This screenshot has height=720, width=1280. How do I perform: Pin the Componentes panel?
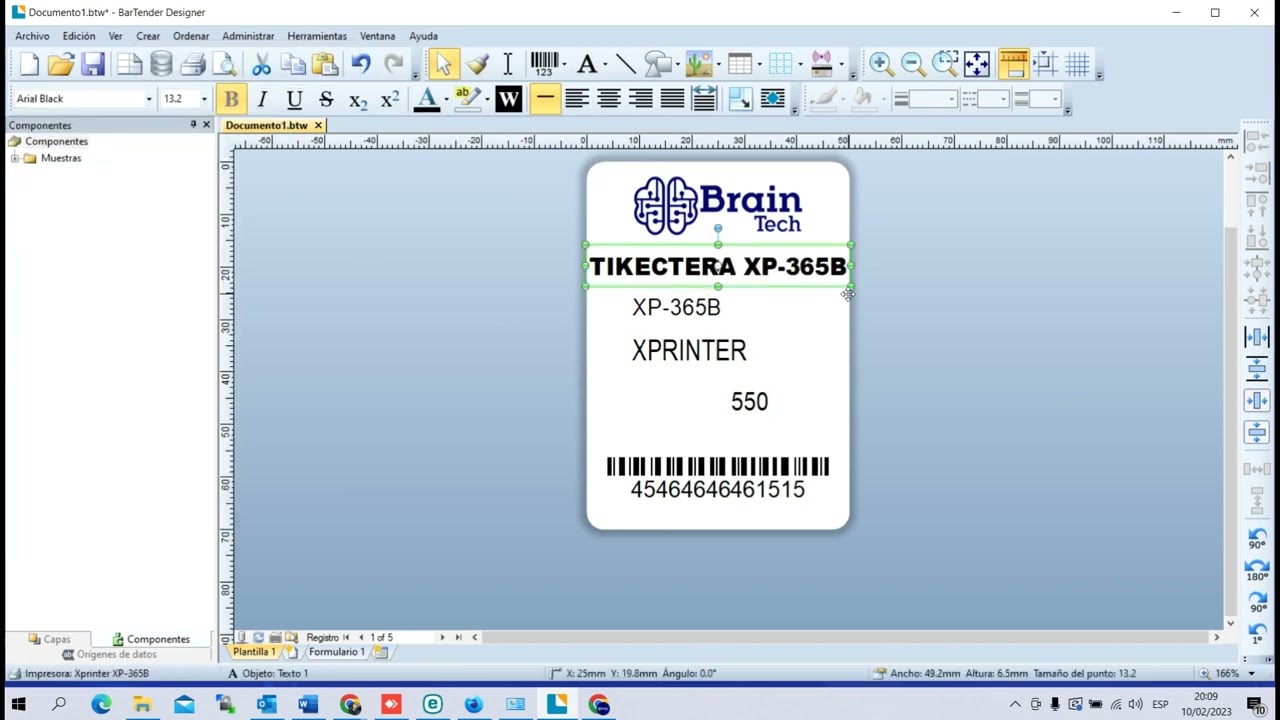pyautogui.click(x=193, y=125)
